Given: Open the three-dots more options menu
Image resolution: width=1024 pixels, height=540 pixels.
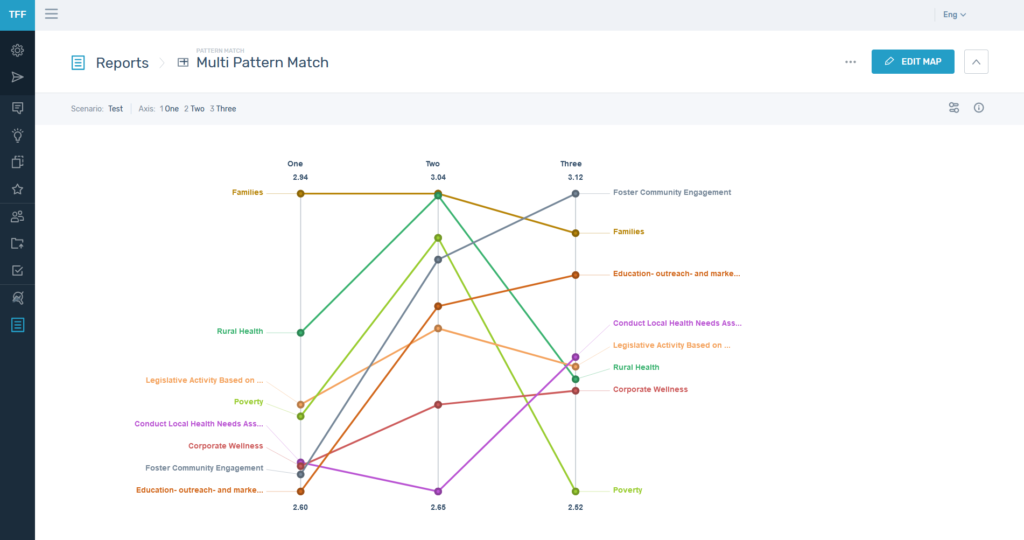Looking at the screenshot, I should pos(850,62).
